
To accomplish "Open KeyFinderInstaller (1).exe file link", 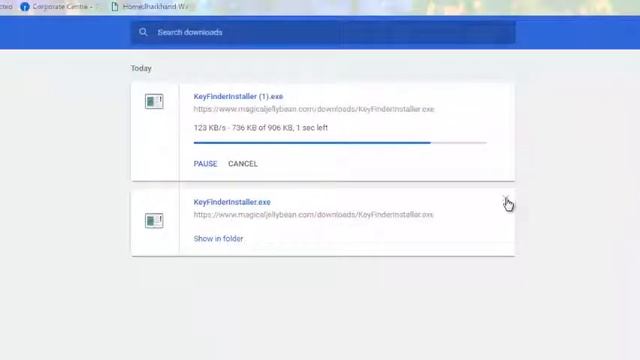I will 238,97.
